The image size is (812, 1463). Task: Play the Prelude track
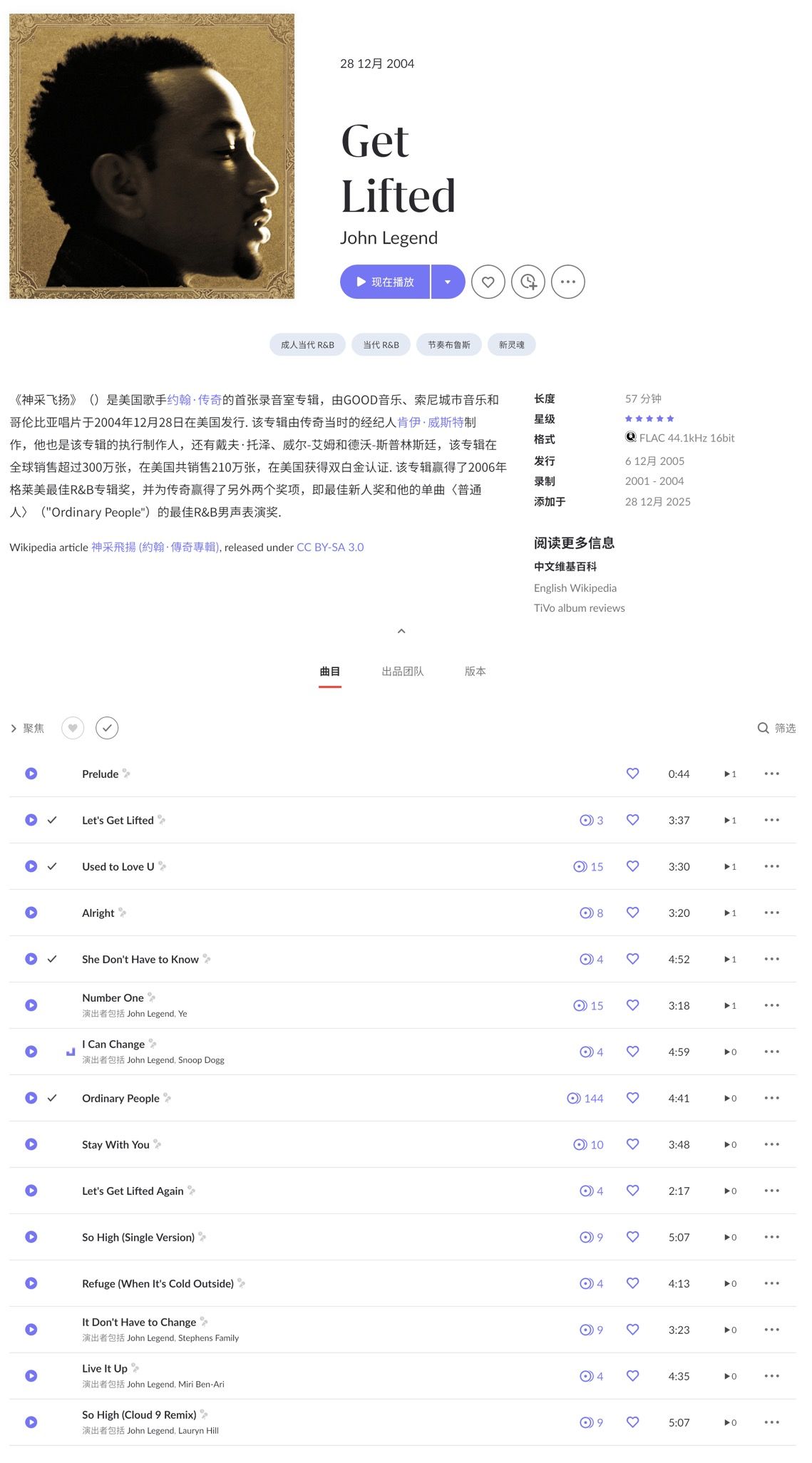(x=31, y=774)
